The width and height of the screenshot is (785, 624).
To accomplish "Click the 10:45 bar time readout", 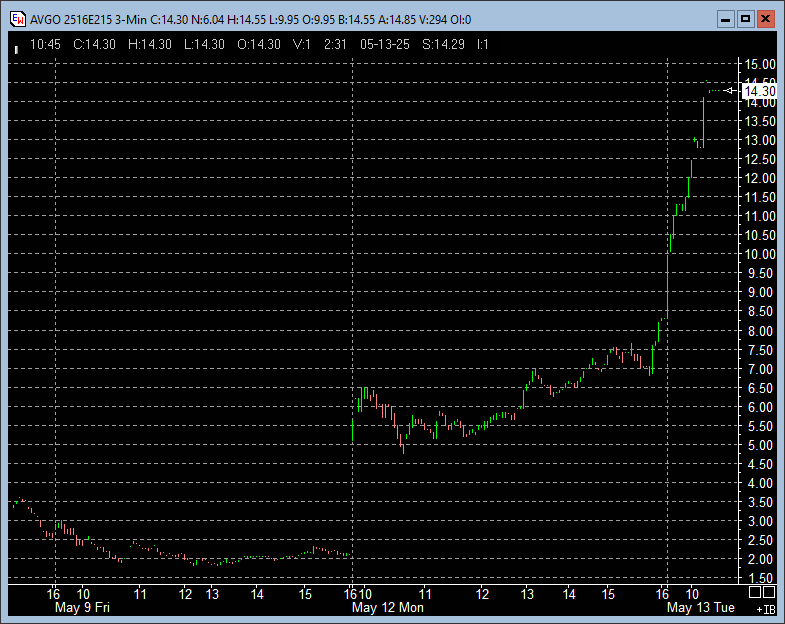I will click(x=45, y=45).
